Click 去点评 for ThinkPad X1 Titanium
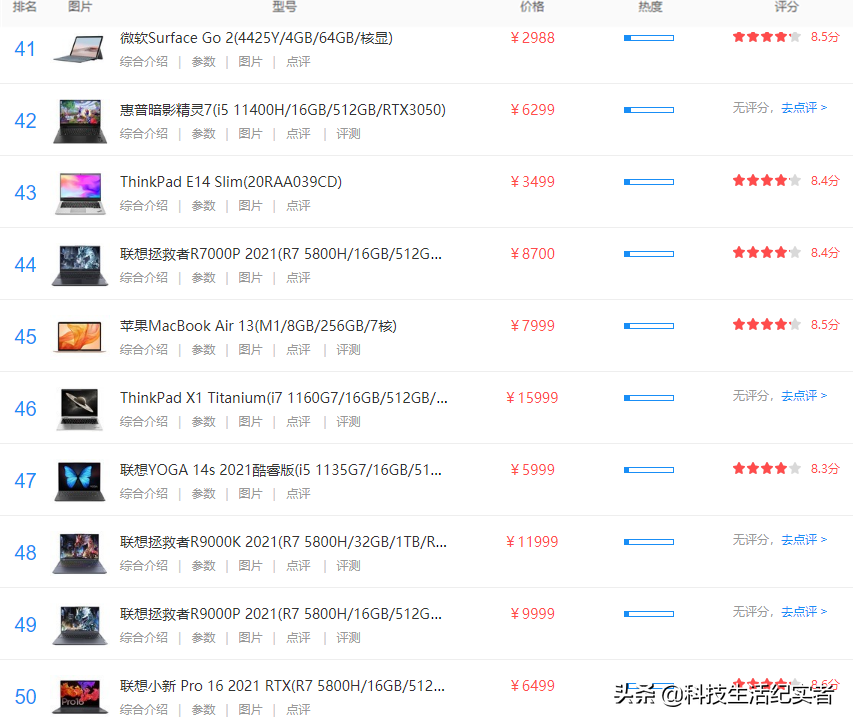This screenshot has height=724, width=853. click(x=804, y=395)
